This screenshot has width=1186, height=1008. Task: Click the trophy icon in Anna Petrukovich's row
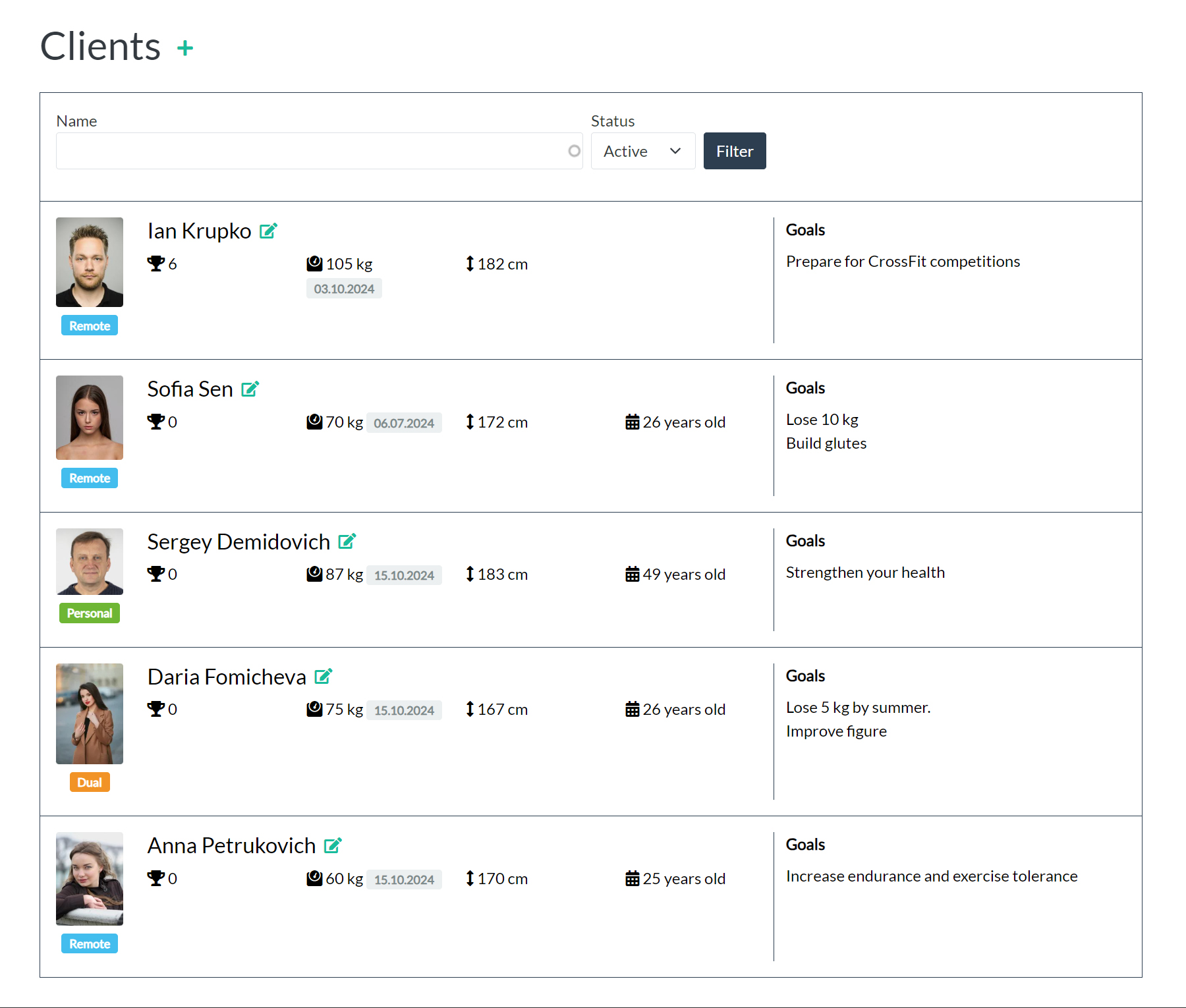[156, 878]
